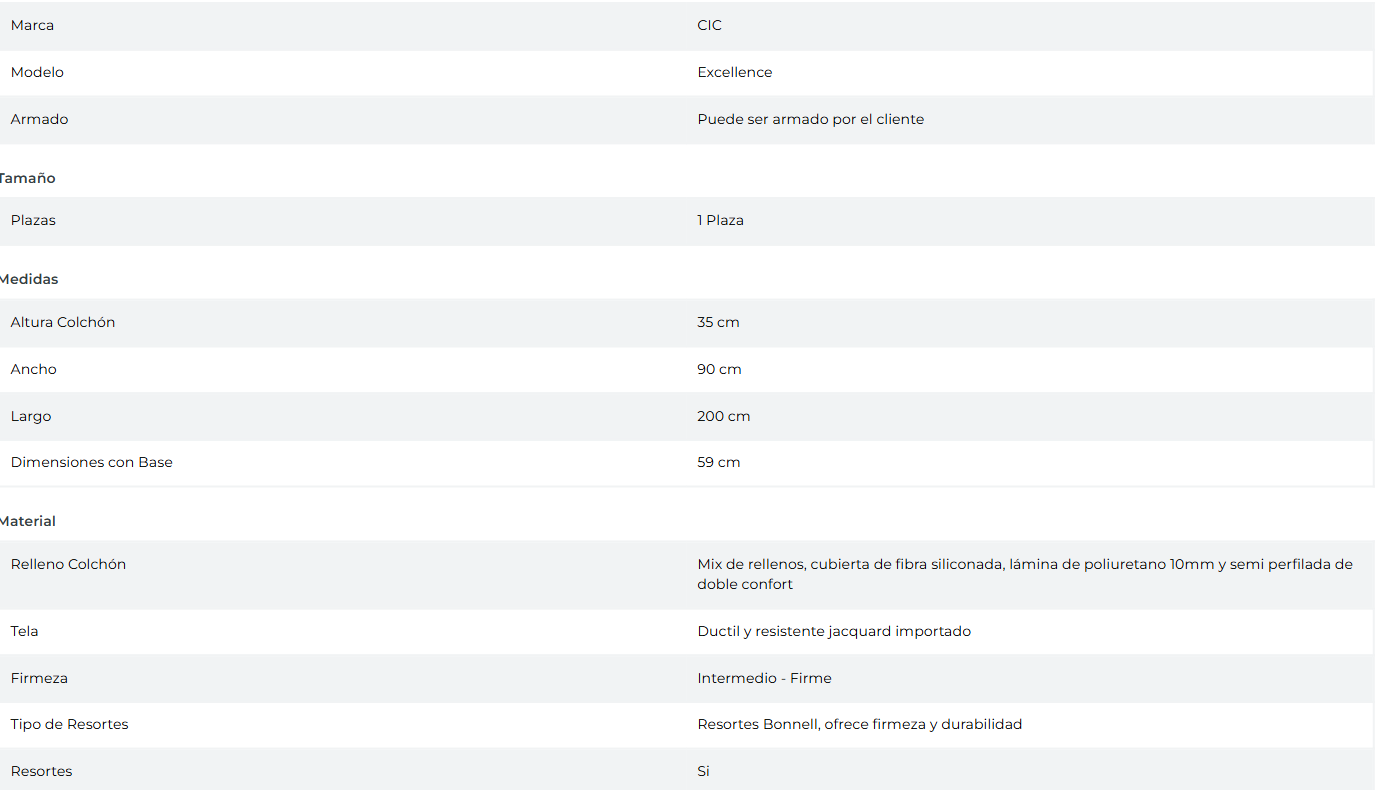This screenshot has height=790, width=1396.
Task: Click the Excellence model value
Action: point(734,72)
